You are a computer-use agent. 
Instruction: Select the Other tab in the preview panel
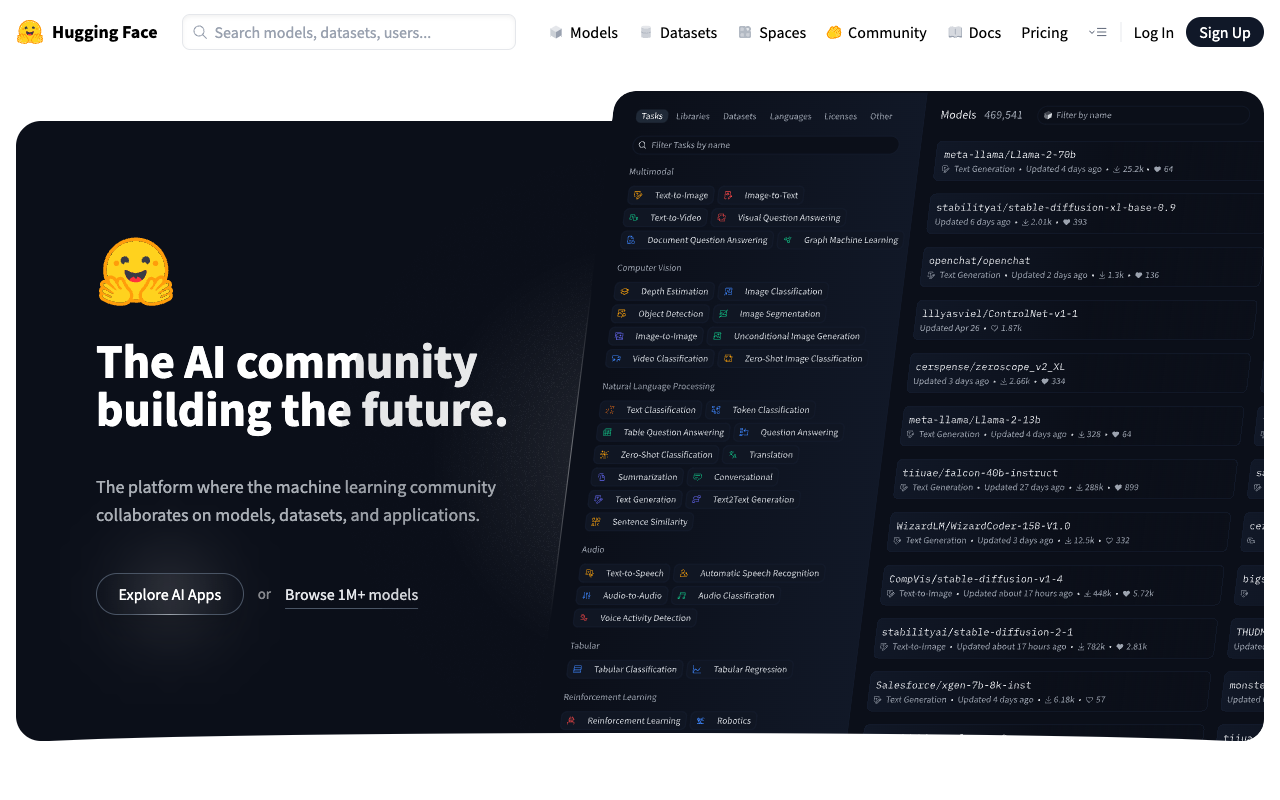pos(881,116)
